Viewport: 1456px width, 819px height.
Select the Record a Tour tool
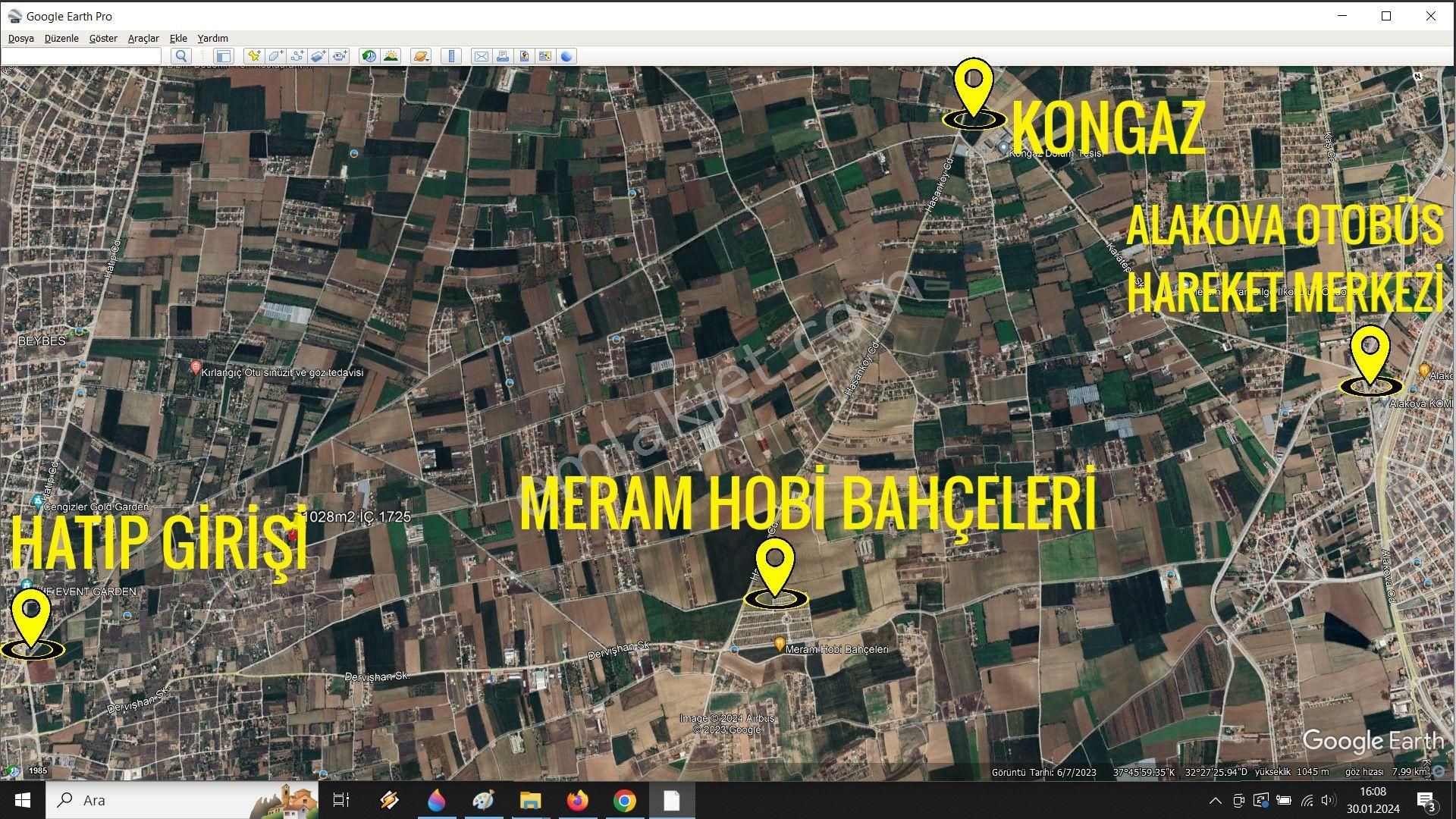(340, 55)
